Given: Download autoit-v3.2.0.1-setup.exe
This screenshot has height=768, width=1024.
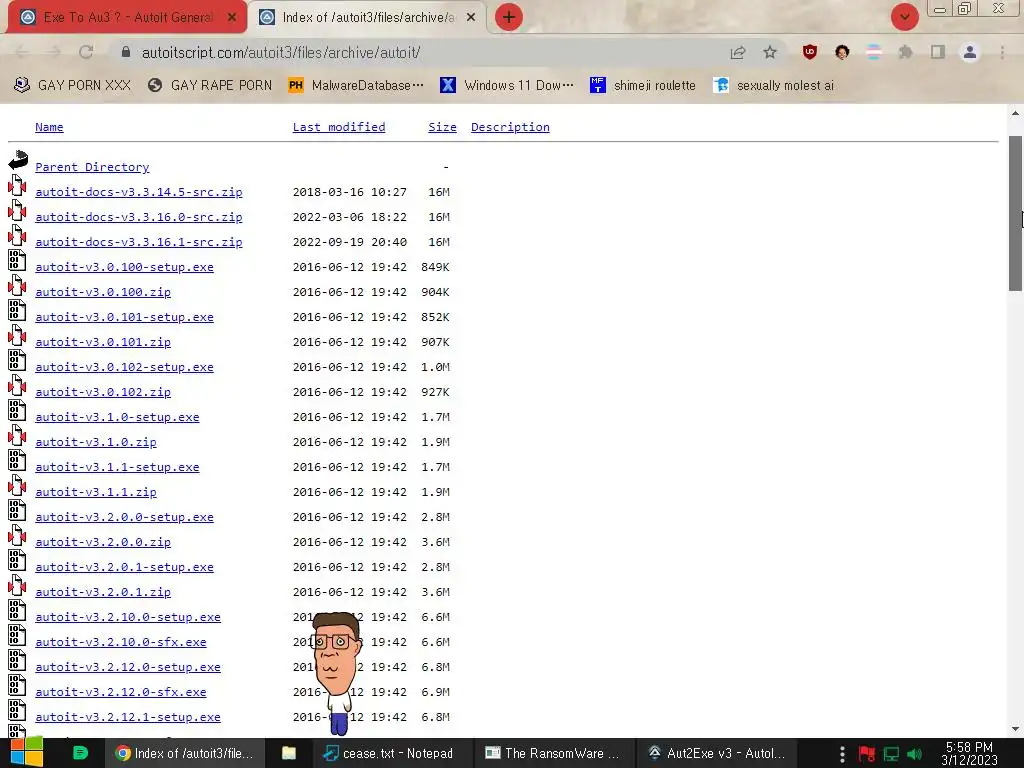Looking at the screenshot, I should pos(124,567).
